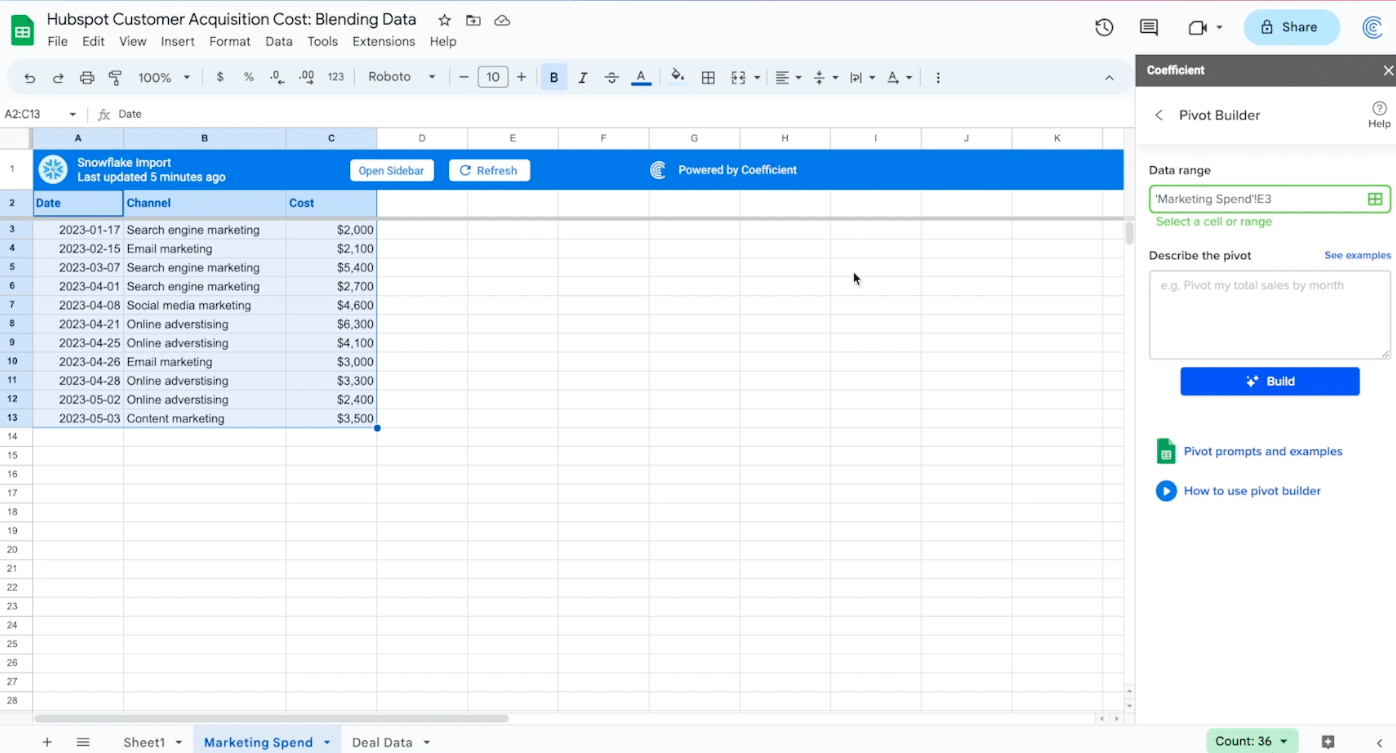The width and height of the screenshot is (1396, 753).
Task: Open version history clock icon
Action: 1104,27
